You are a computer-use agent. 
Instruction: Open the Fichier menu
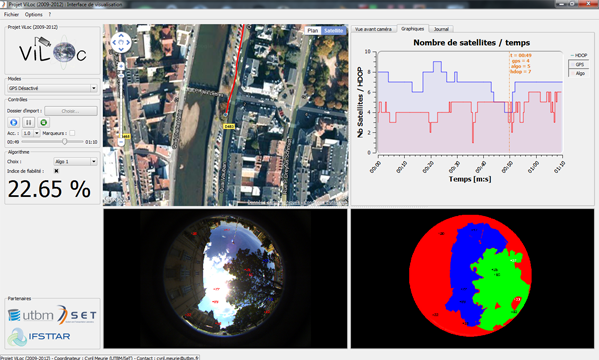tap(11, 15)
